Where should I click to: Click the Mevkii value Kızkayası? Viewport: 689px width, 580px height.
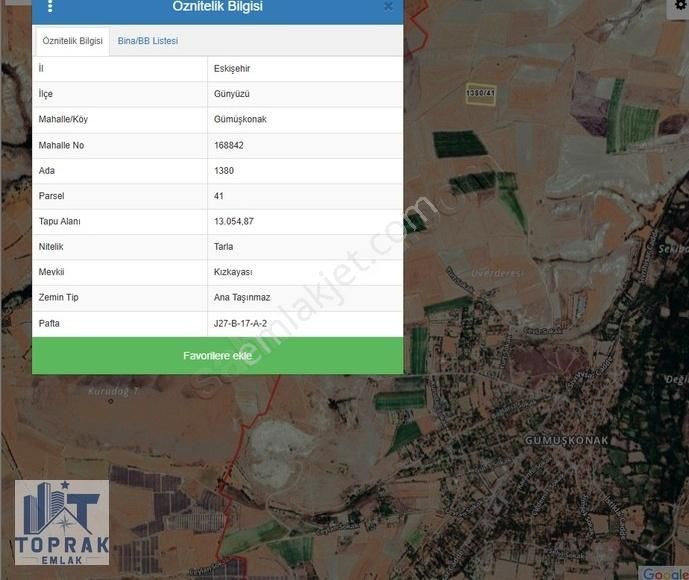(x=233, y=272)
